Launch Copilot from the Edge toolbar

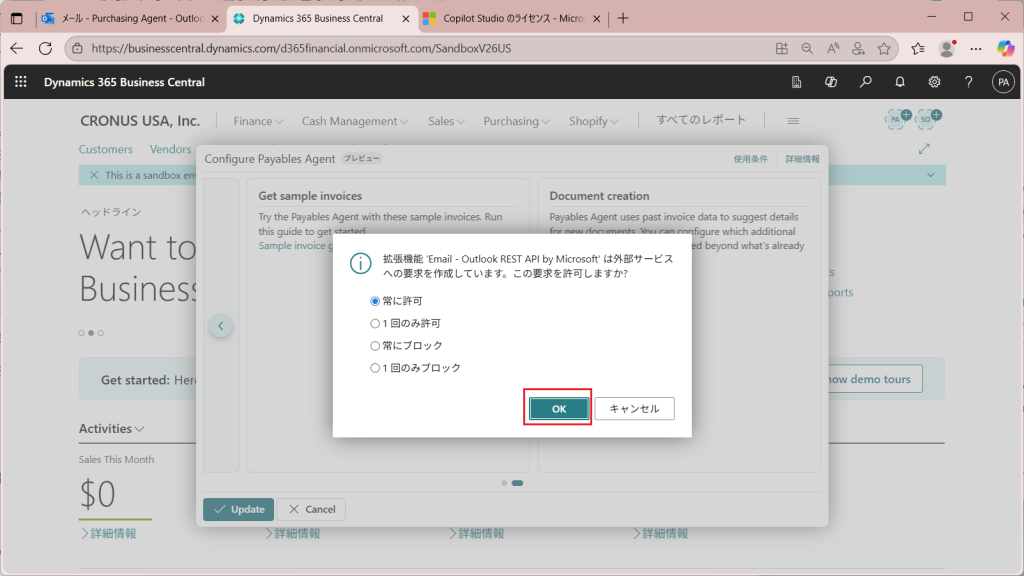(1005, 48)
